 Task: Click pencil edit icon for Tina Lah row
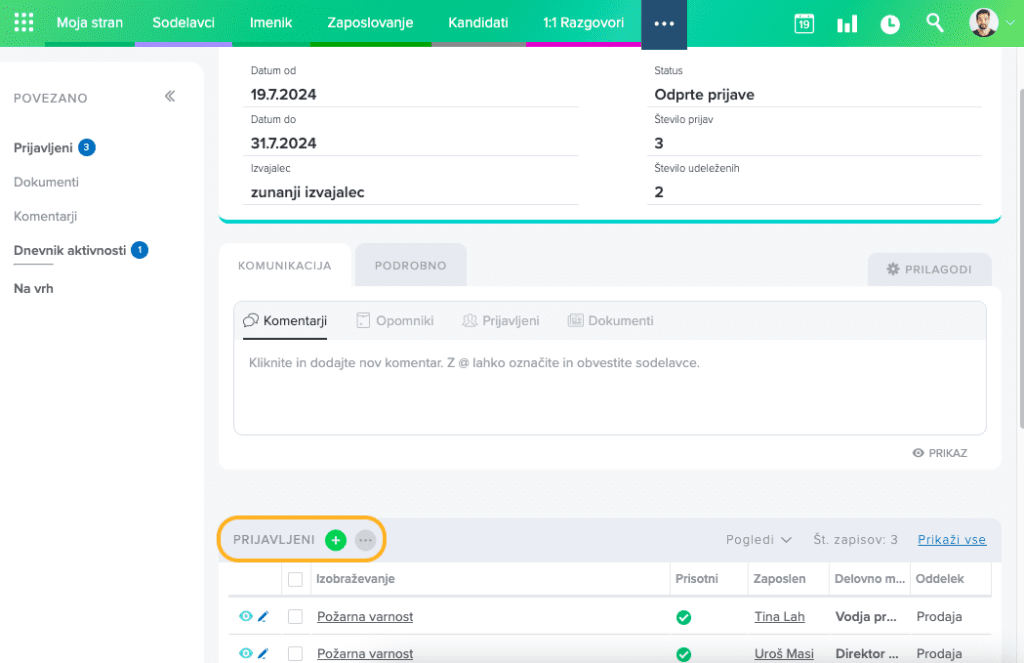point(263,617)
